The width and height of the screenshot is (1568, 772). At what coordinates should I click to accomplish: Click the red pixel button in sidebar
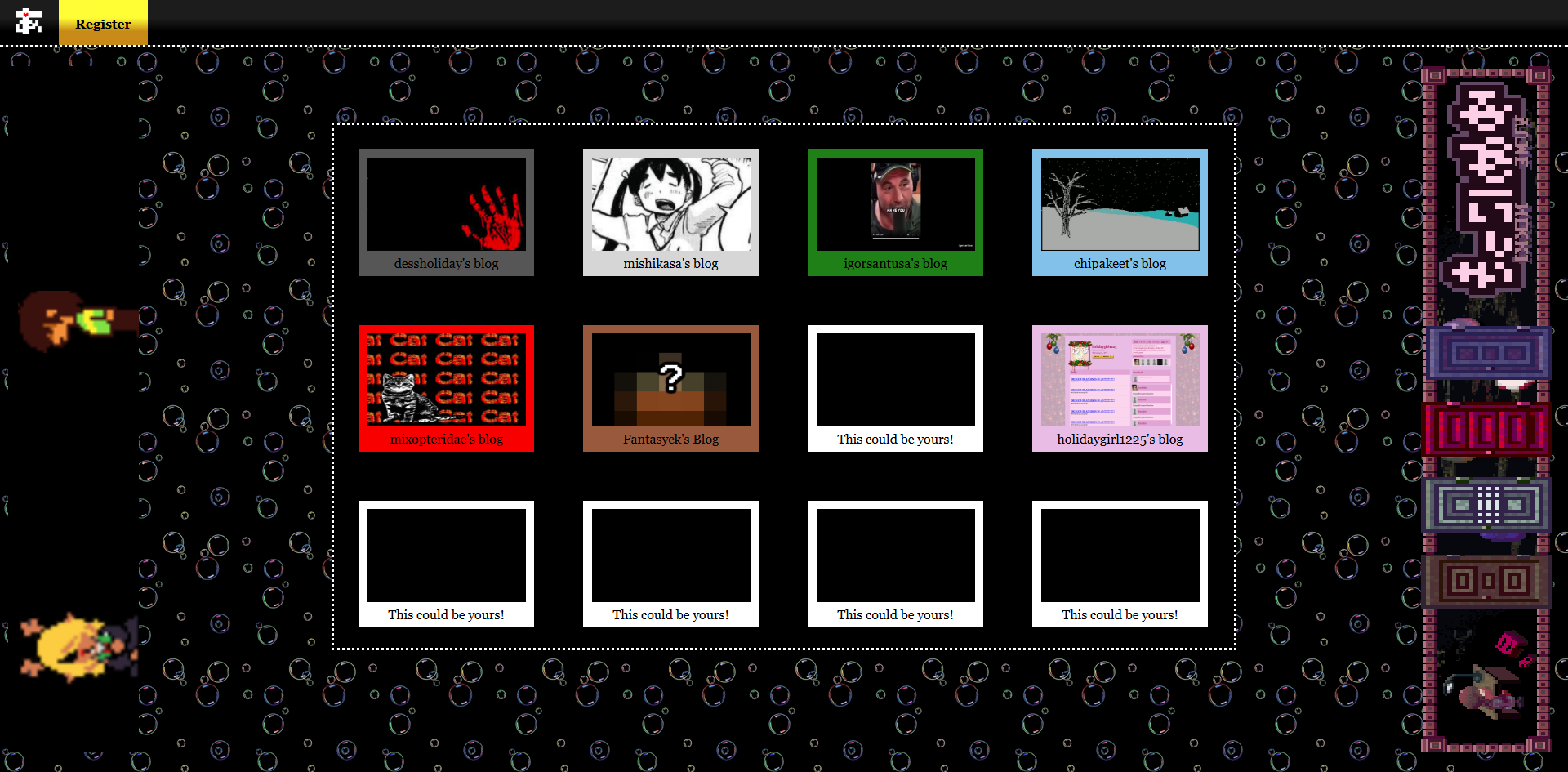point(1487,429)
